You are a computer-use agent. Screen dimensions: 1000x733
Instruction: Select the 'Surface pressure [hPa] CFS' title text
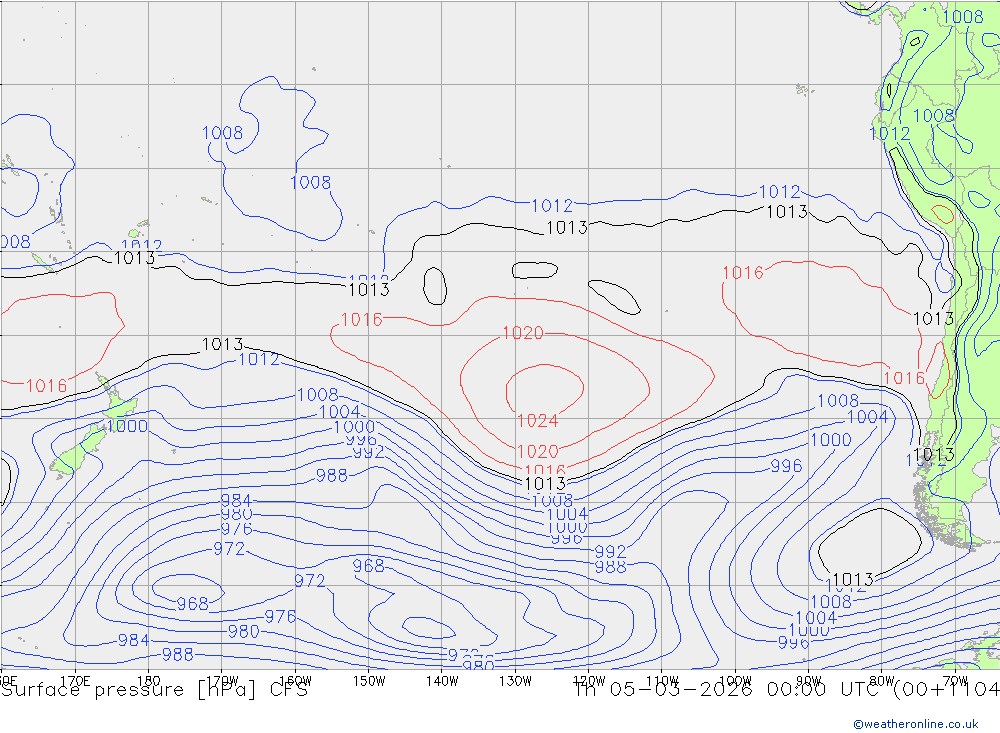pyautogui.click(x=154, y=690)
